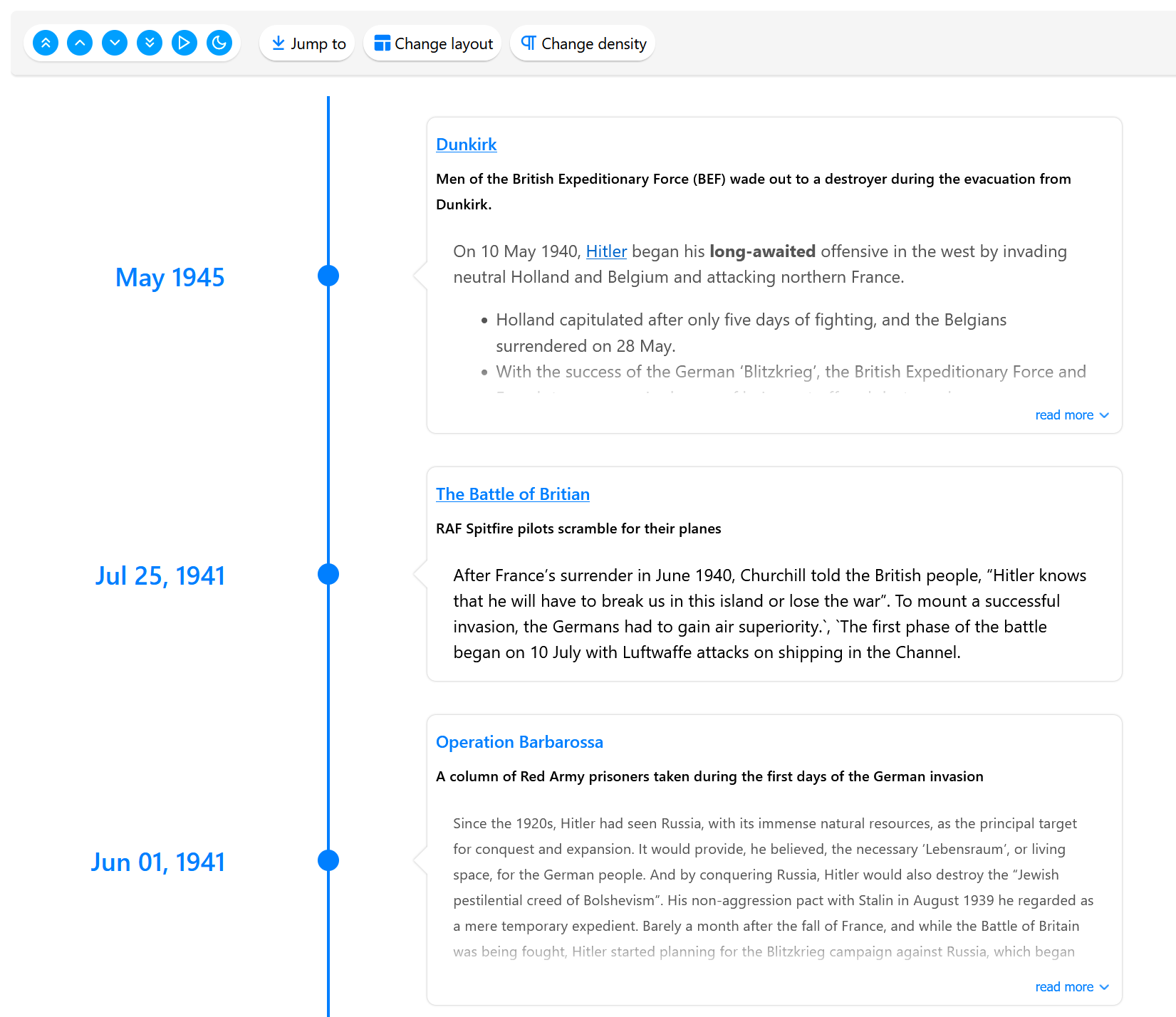Open the Jump to menu

(x=307, y=43)
